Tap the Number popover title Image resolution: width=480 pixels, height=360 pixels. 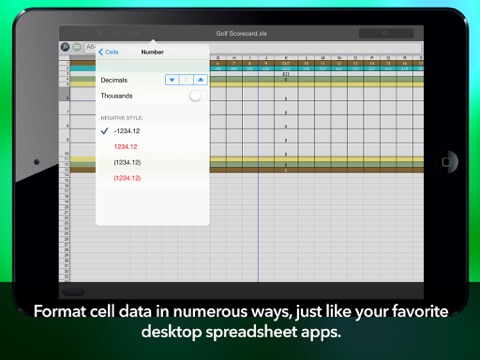(152, 52)
